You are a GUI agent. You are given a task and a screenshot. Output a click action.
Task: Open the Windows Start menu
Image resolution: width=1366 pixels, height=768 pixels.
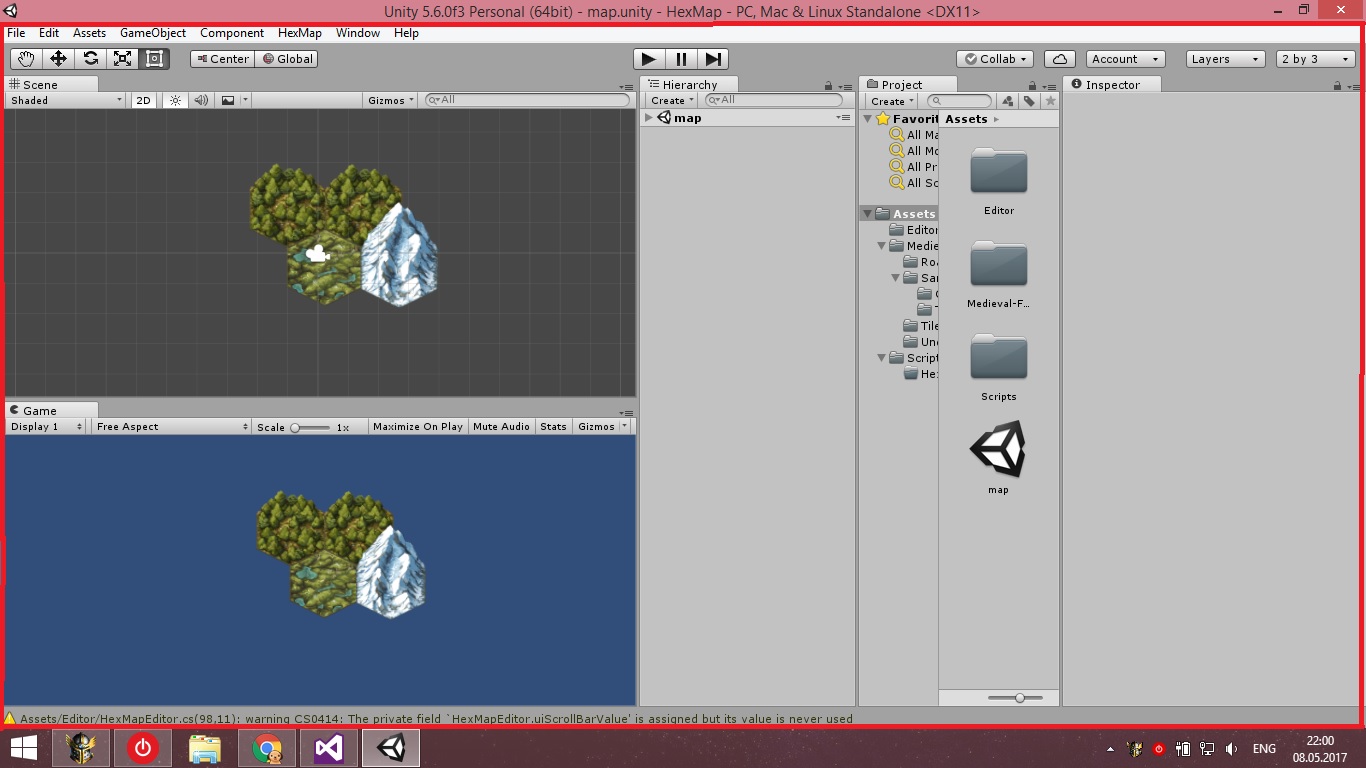(x=24, y=748)
